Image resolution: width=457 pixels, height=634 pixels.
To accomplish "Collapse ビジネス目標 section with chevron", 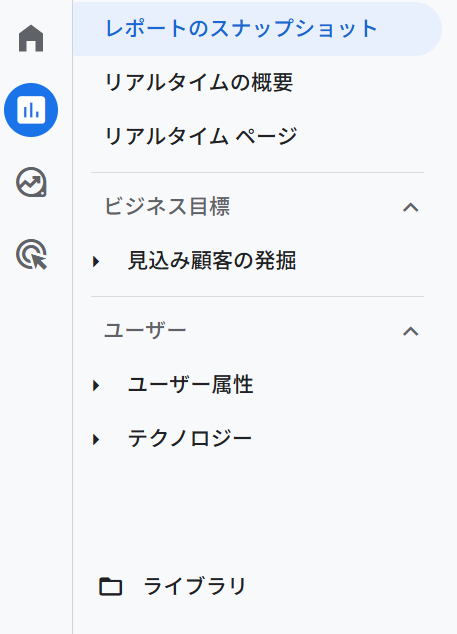I will tap(410, 207).
